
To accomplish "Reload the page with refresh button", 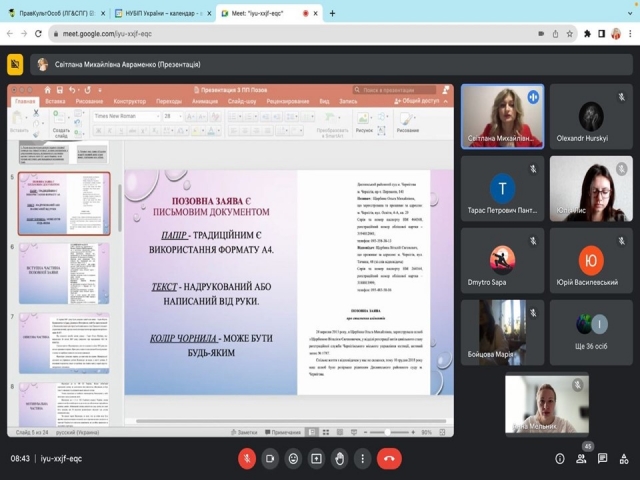I will (36, 34).
